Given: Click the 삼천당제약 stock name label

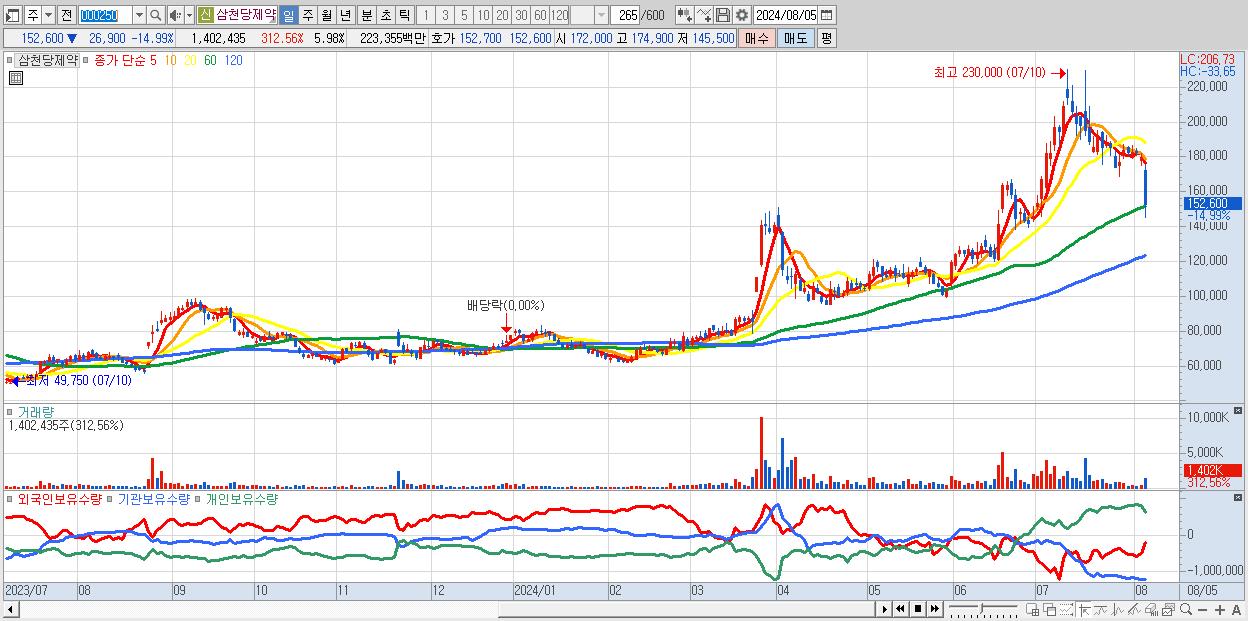Looking at the screenshot, I should click(246, 15).
